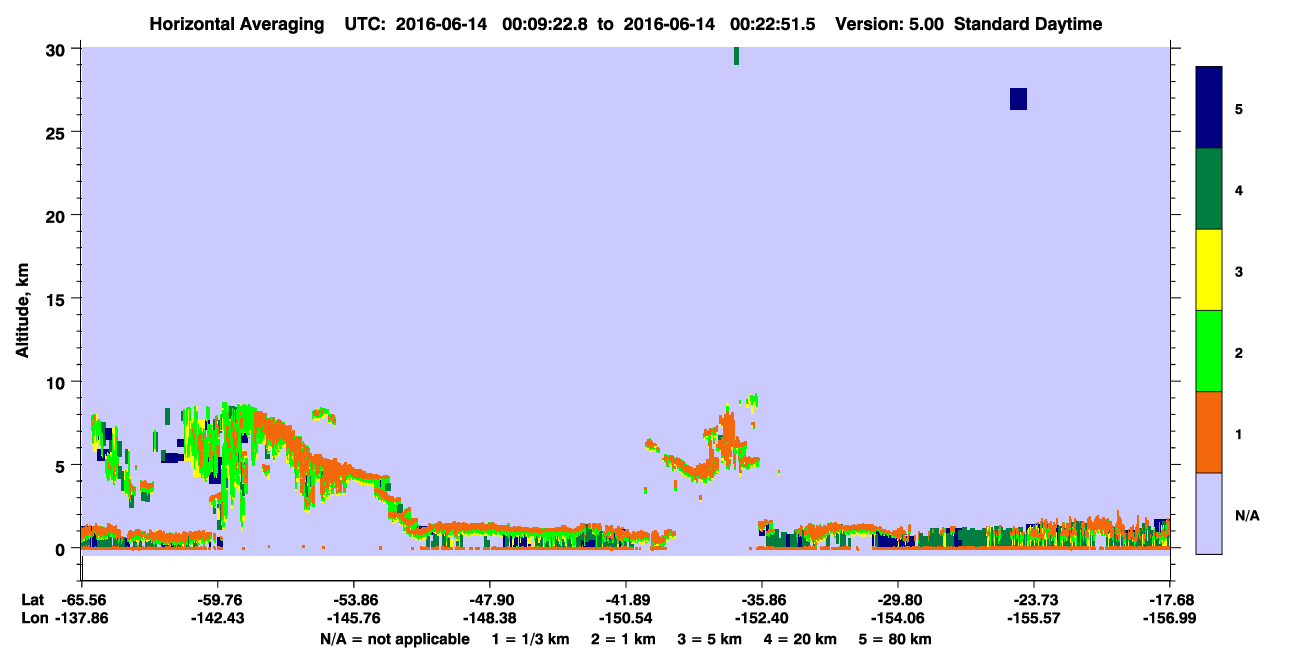
Task: Click the colorbar label 4
Action: click(1239, 189)
